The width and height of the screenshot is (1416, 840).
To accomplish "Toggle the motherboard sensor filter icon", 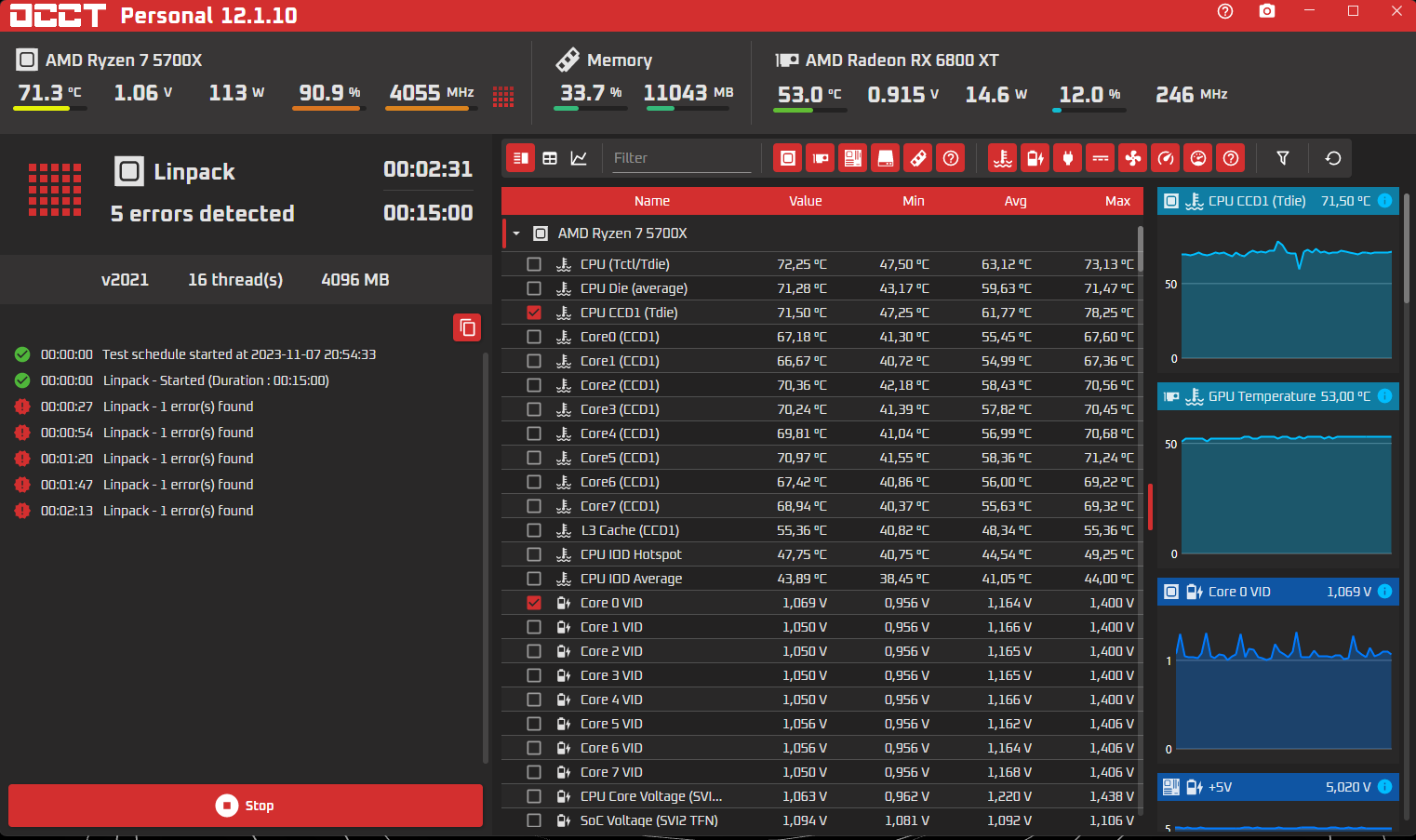I will 853,158.
